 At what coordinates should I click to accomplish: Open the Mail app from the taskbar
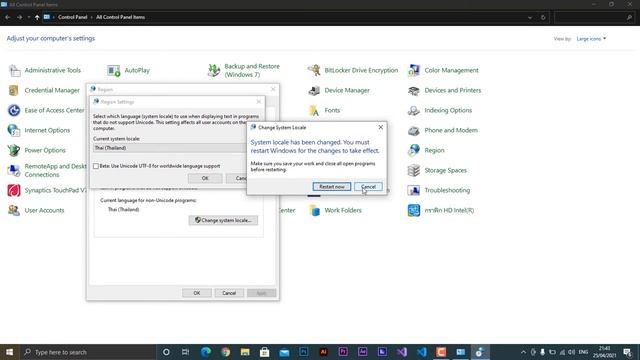tap(284, 352)
